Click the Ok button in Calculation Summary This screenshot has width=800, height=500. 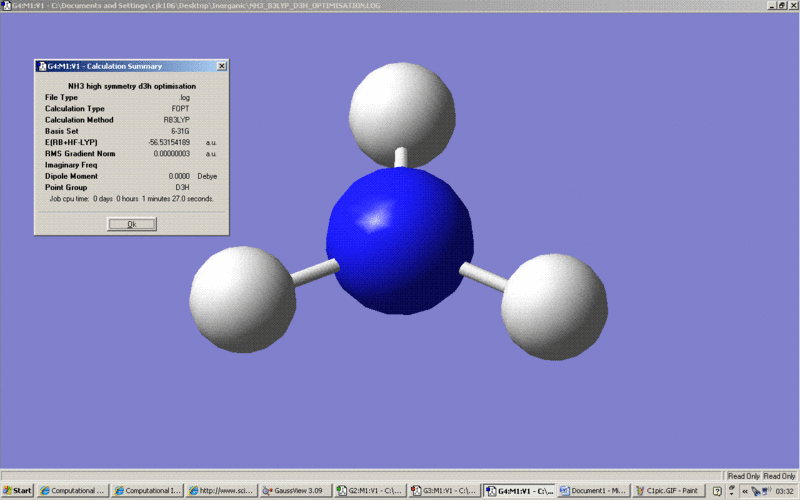click(x=131, y=224)
